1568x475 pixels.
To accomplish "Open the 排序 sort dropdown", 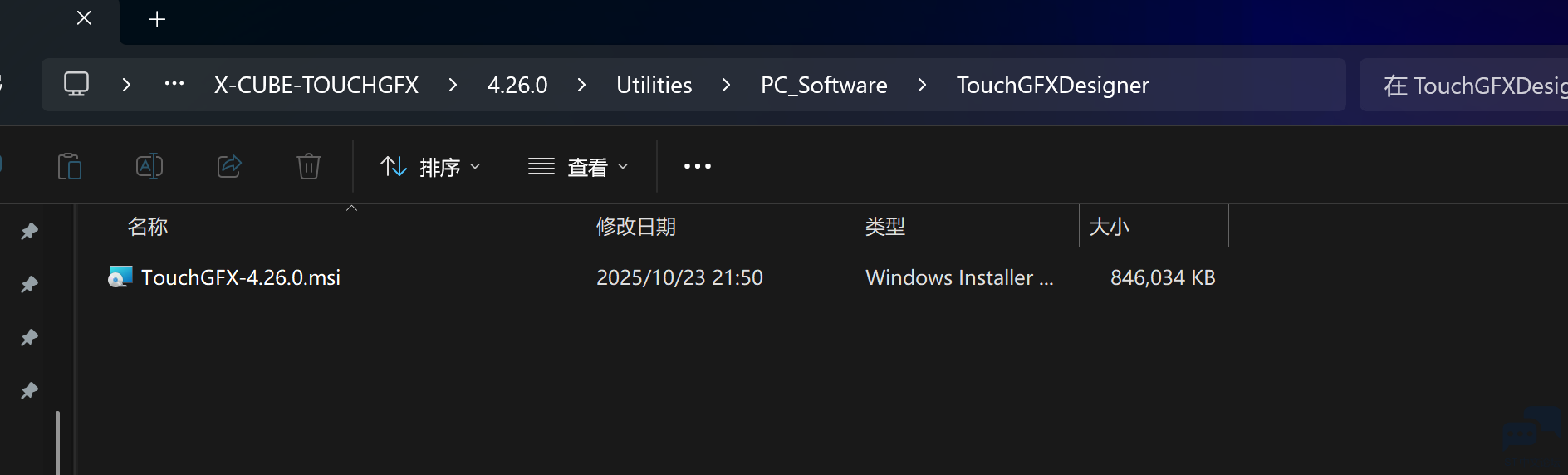I will pyautogui.click(x=430, y=167).
